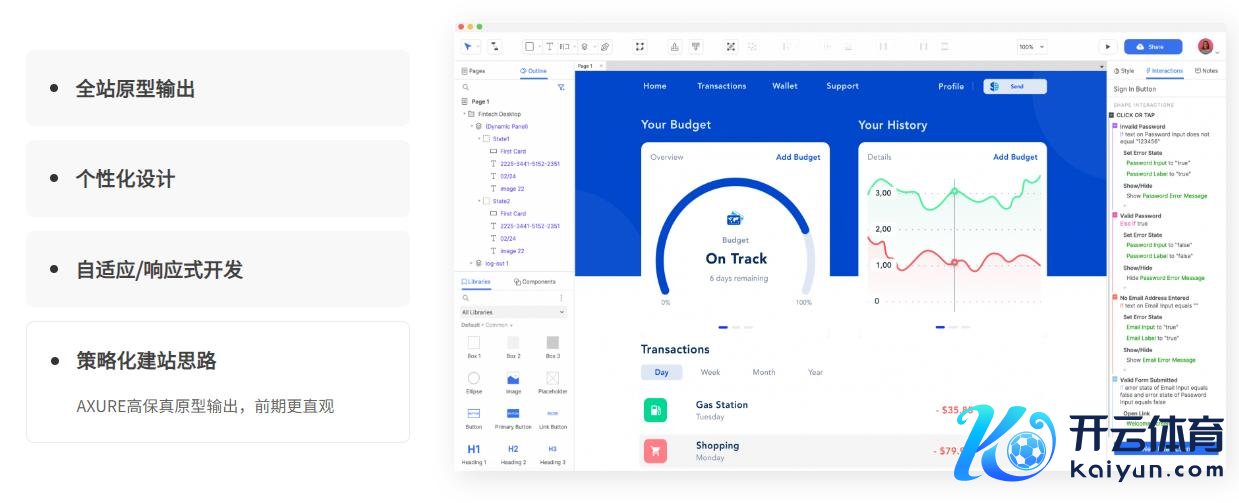This screenshot has height=503, width=1239.
Task: Open the Components tab
Action: pos(535,282)
